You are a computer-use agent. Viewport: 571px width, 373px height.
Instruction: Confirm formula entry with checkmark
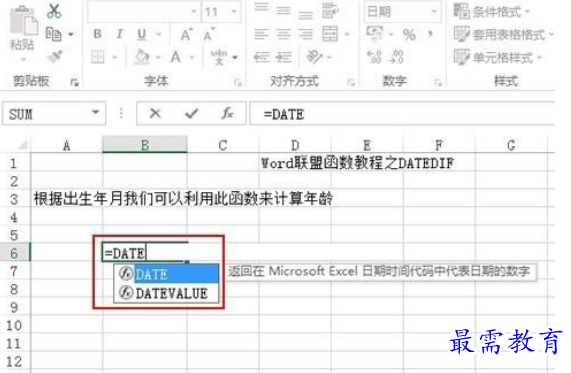[x=191, y=114]
